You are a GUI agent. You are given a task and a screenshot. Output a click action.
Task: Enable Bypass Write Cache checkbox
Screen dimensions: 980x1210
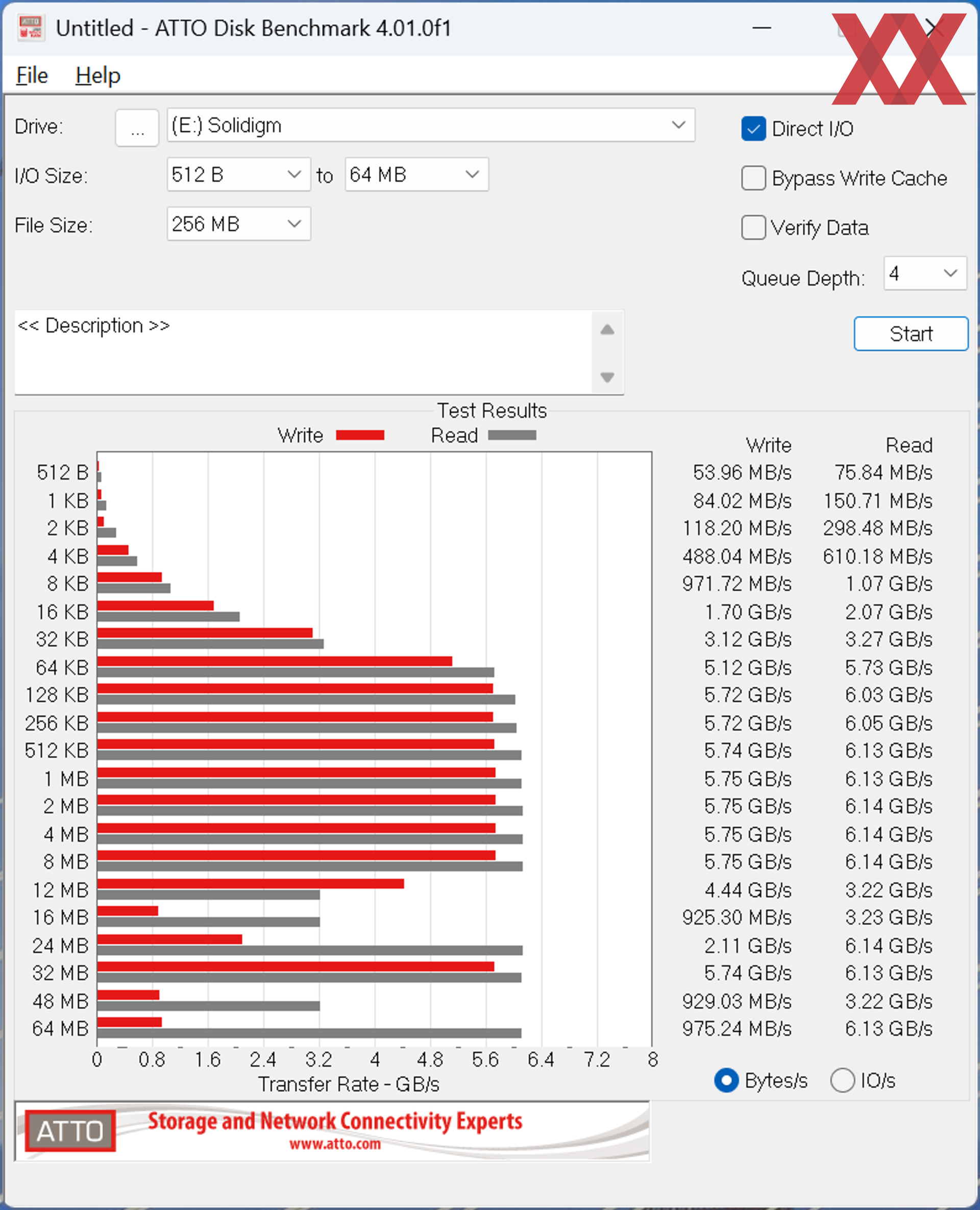point(753,178)
